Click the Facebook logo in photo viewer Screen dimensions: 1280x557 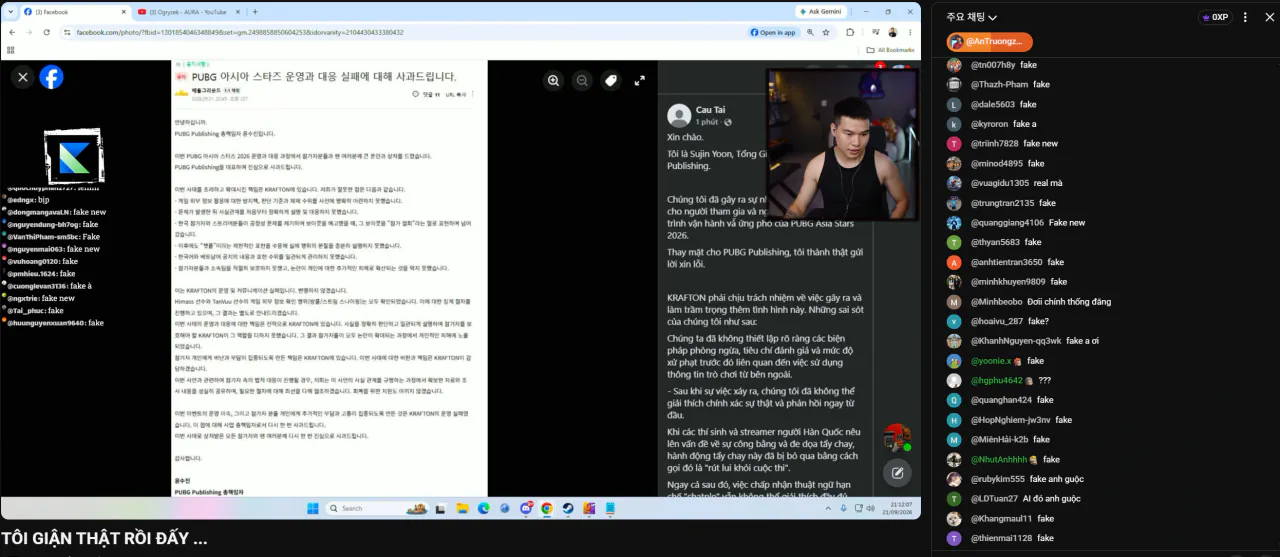(51, 77)
